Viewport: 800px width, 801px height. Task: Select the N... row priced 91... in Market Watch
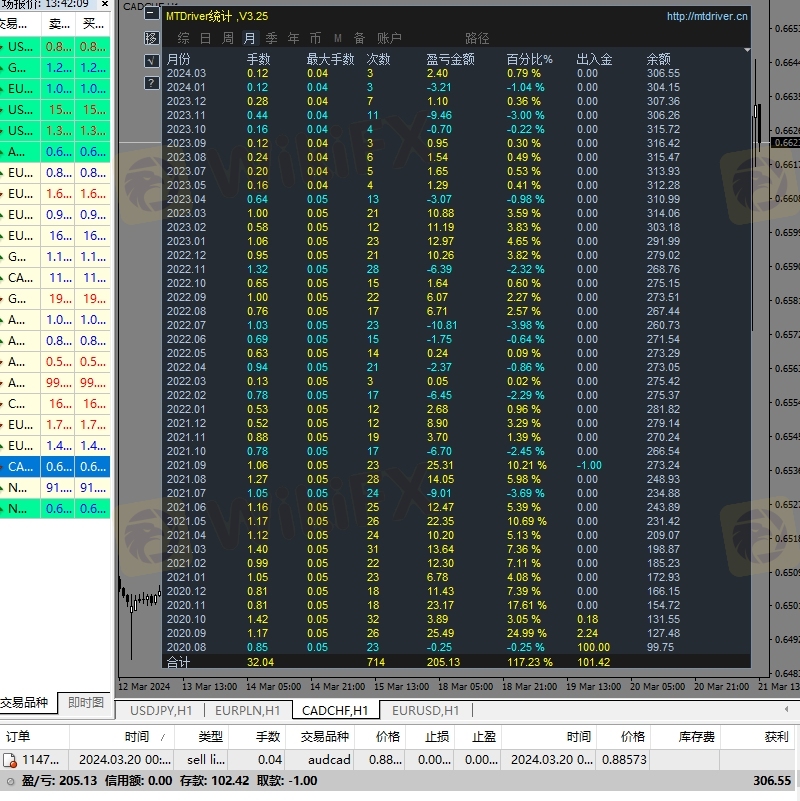coord(55,488)
